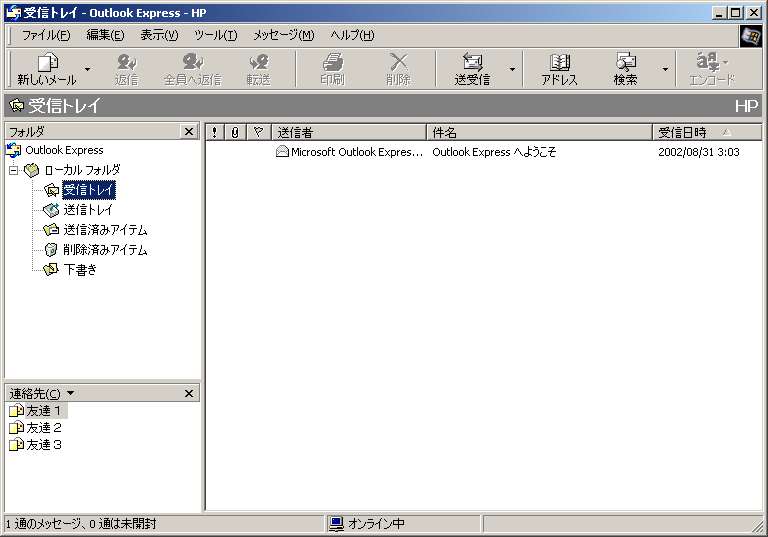
Task: Click the 検索 (Find) toolbar icon
Action: 626,69
